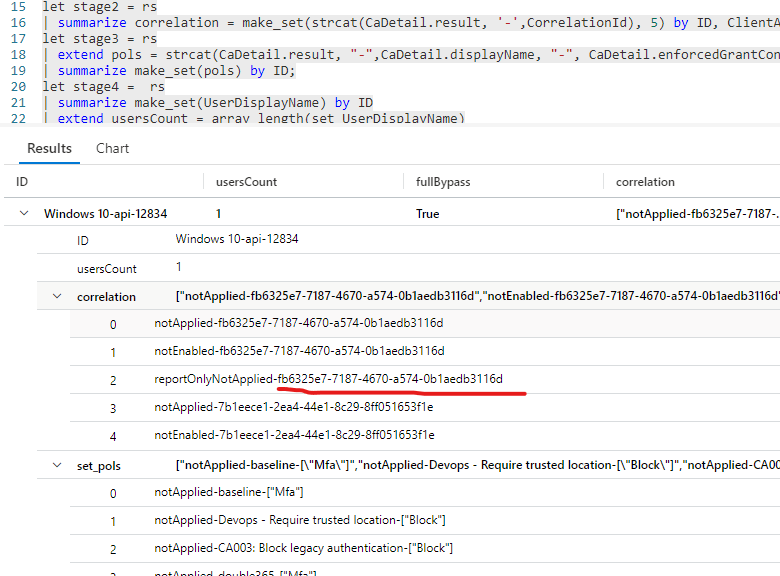The height and width of the screenshot is (576, 780).
Task: Select the CA003 Block legacy authentication entry
Action: point(303,549)
